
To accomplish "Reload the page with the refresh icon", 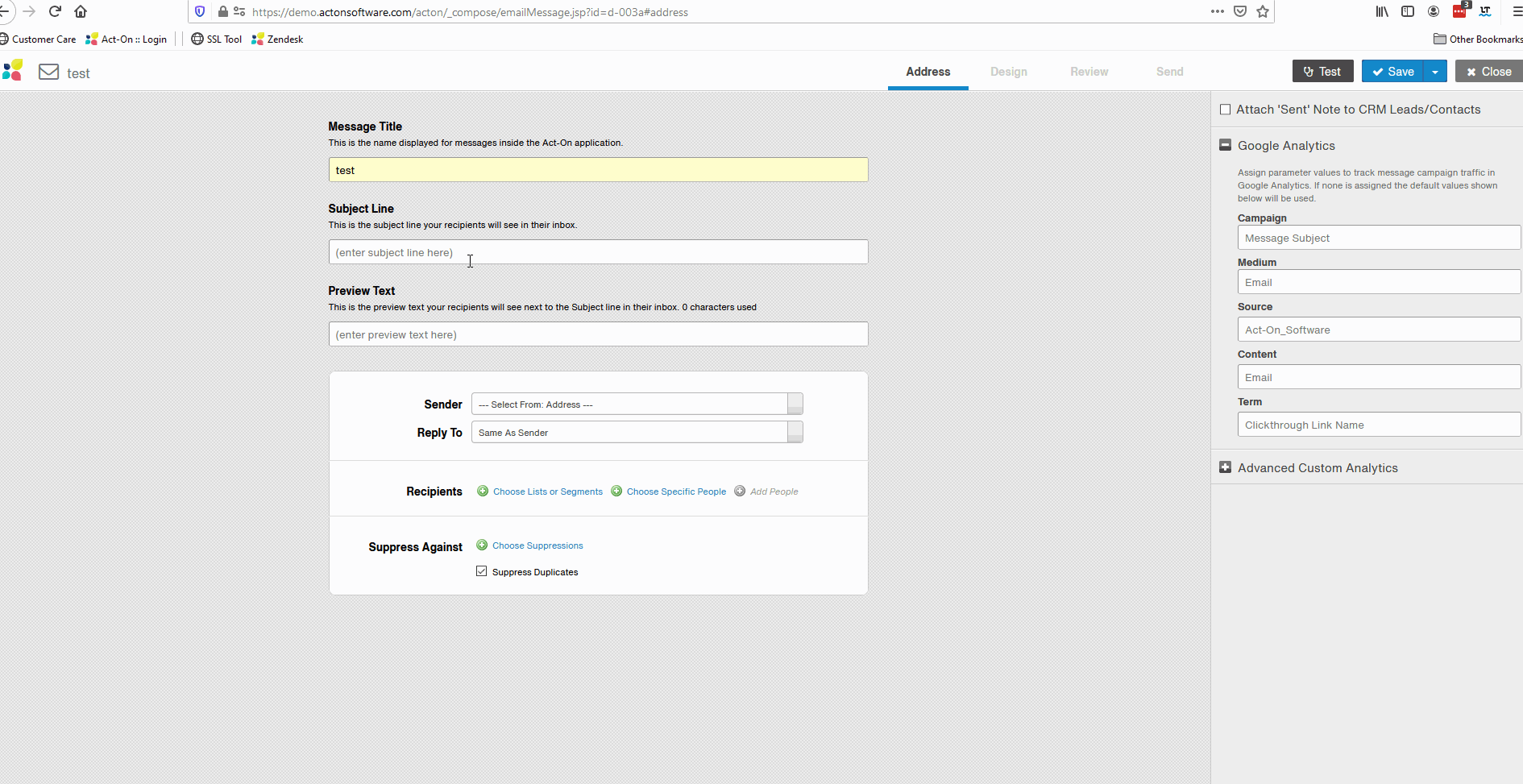I will [55, 11].
